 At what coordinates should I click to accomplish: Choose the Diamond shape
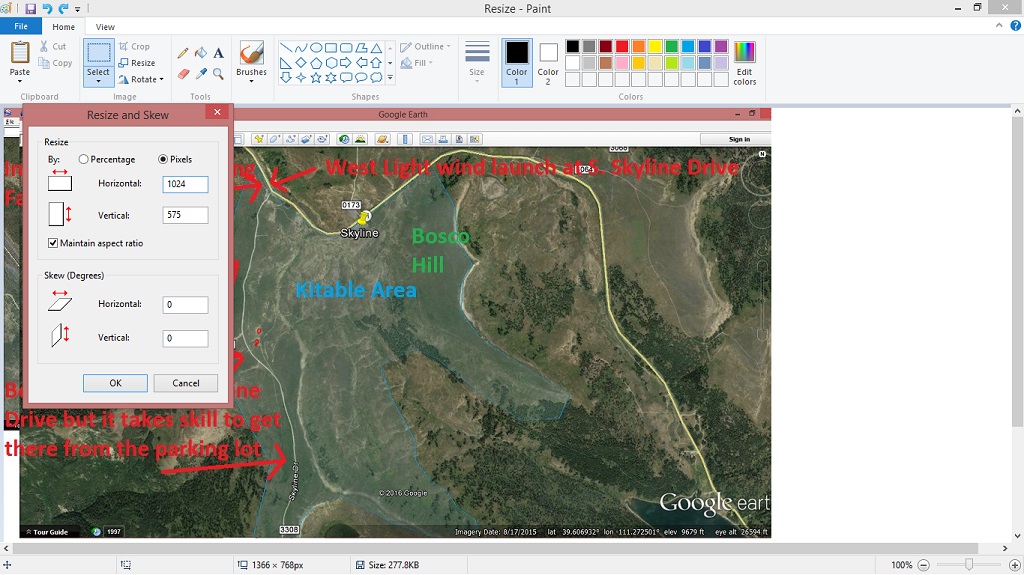pyautogui.click(x=300, y=63)
